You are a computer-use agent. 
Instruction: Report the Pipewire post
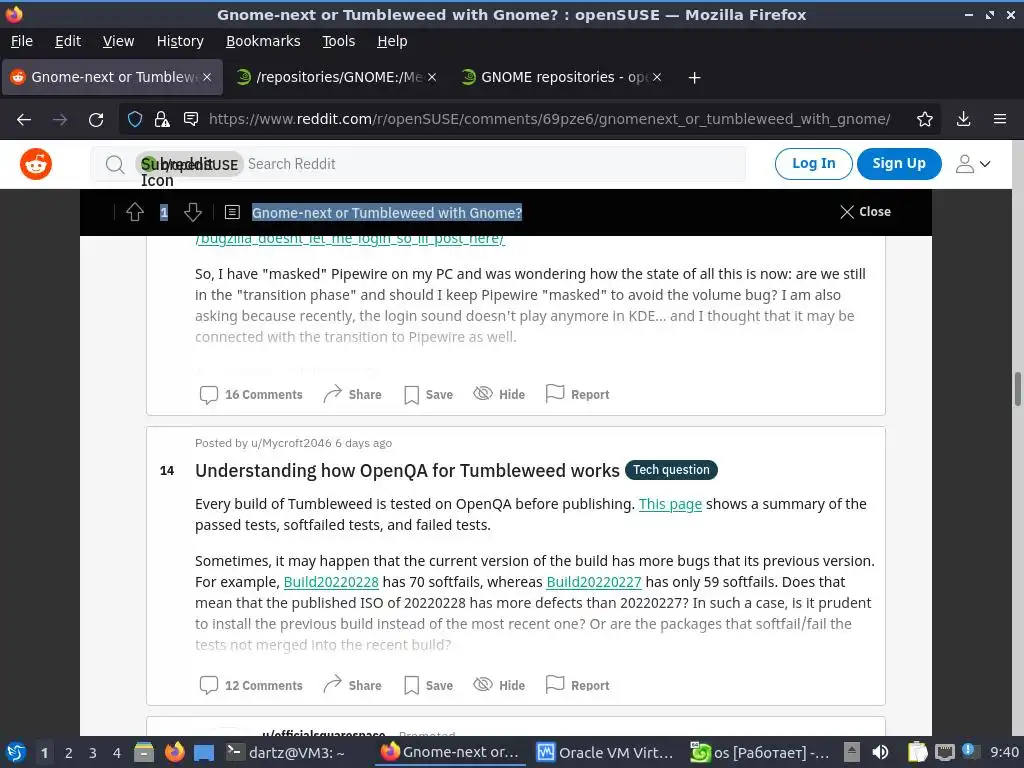(x=577, y=394)
